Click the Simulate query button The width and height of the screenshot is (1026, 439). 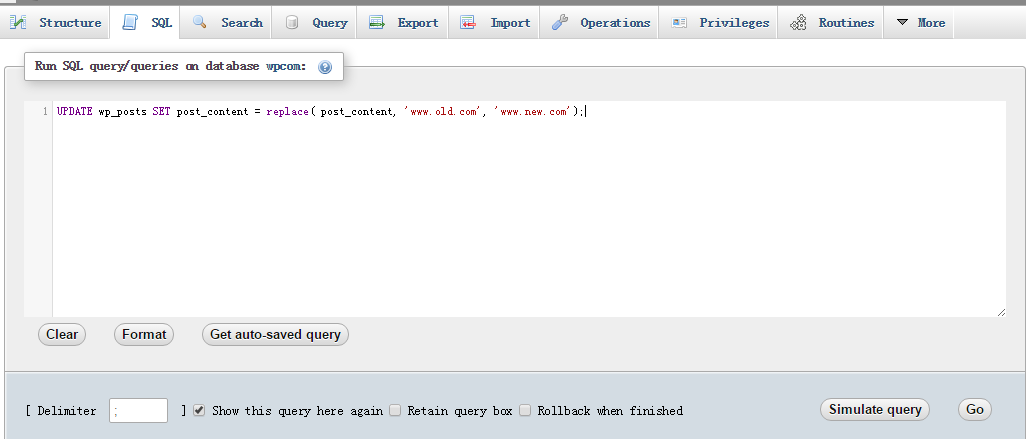(875, 409)
